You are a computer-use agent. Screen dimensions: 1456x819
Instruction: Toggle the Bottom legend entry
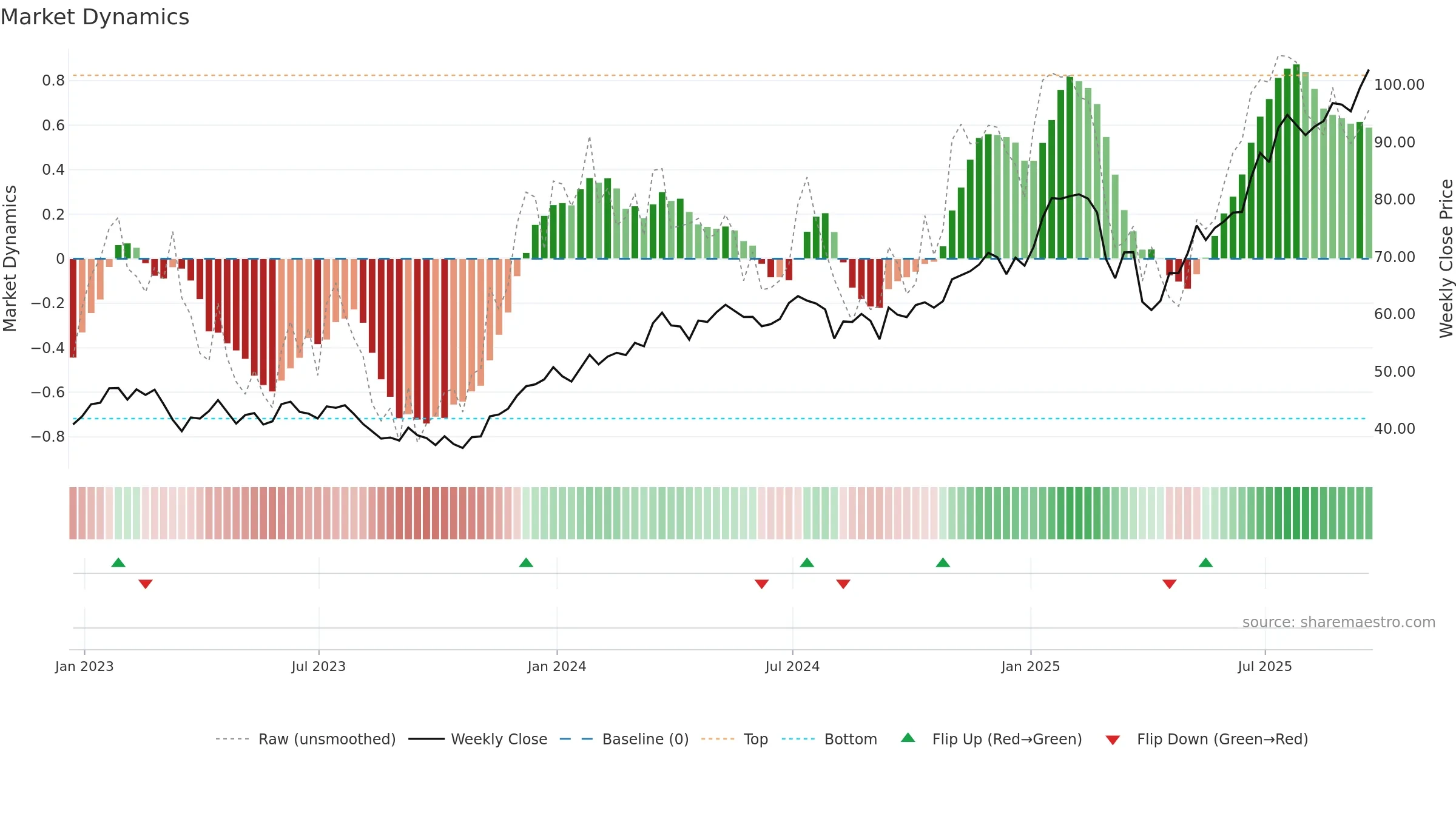(829, 739)
